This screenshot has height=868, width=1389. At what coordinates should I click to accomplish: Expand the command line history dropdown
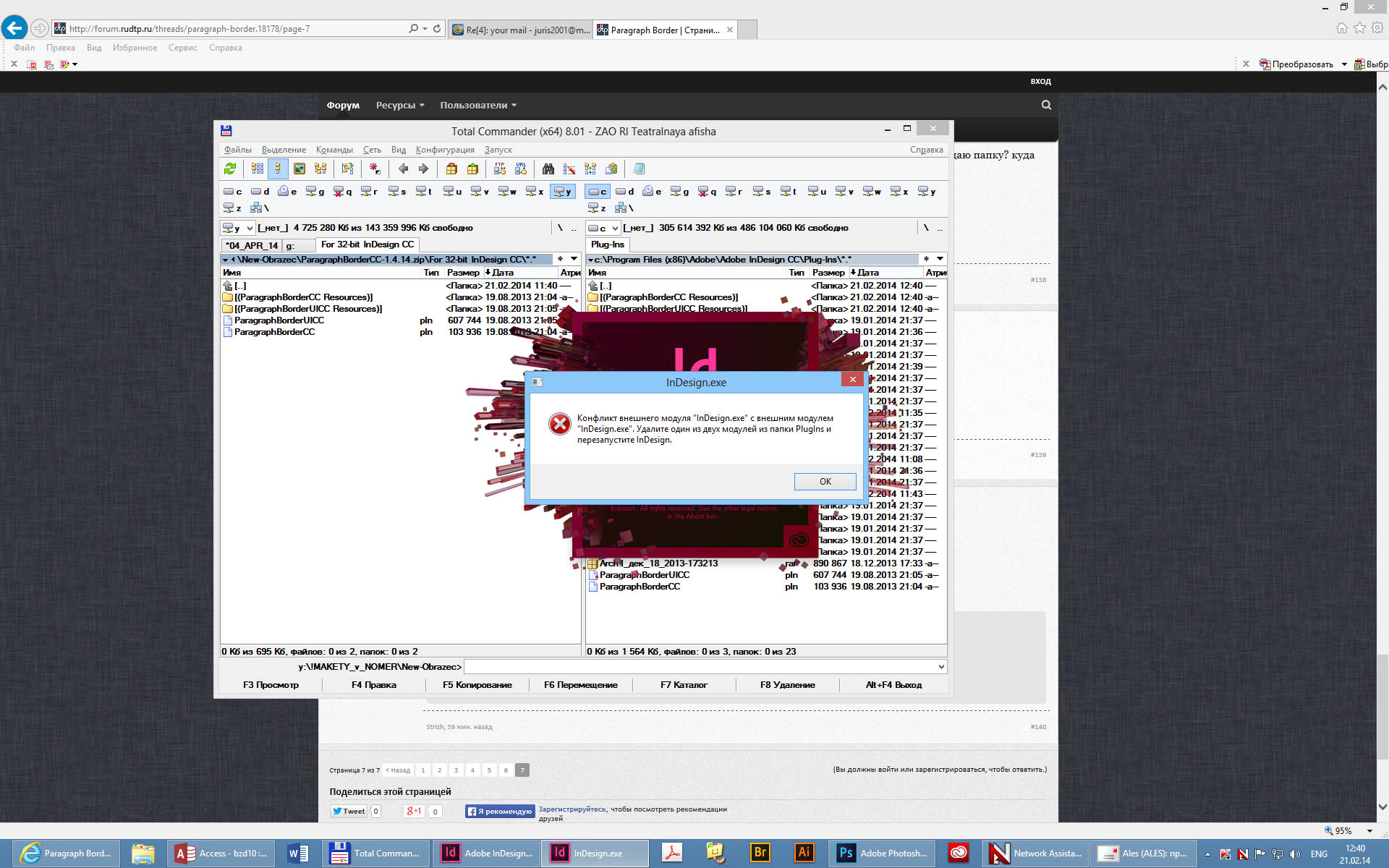click(x=940, y=666)
